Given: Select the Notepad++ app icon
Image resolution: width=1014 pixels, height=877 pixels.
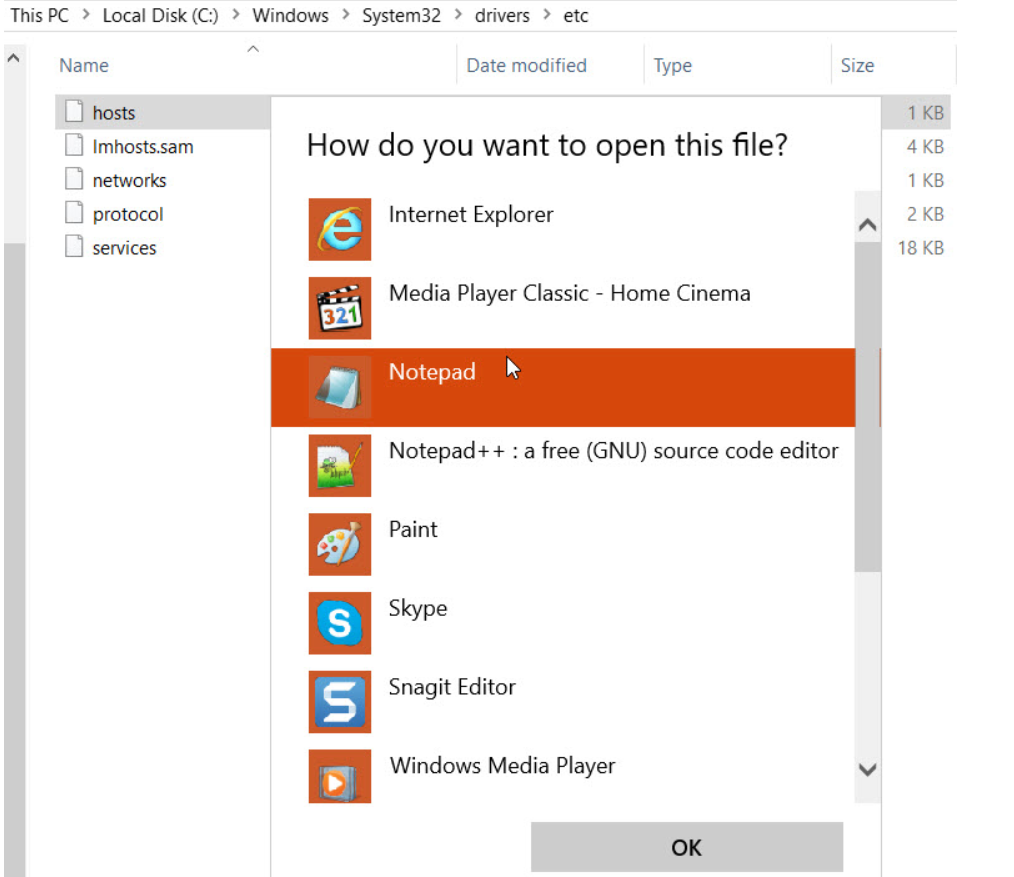Looking at the screenshot, I should pos(339,465).
